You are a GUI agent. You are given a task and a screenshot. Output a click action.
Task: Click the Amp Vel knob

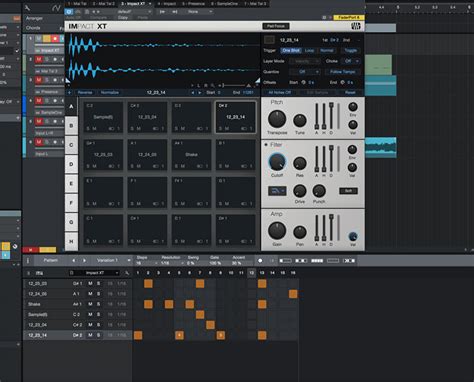pyautogui.click(x=353, y=236)
